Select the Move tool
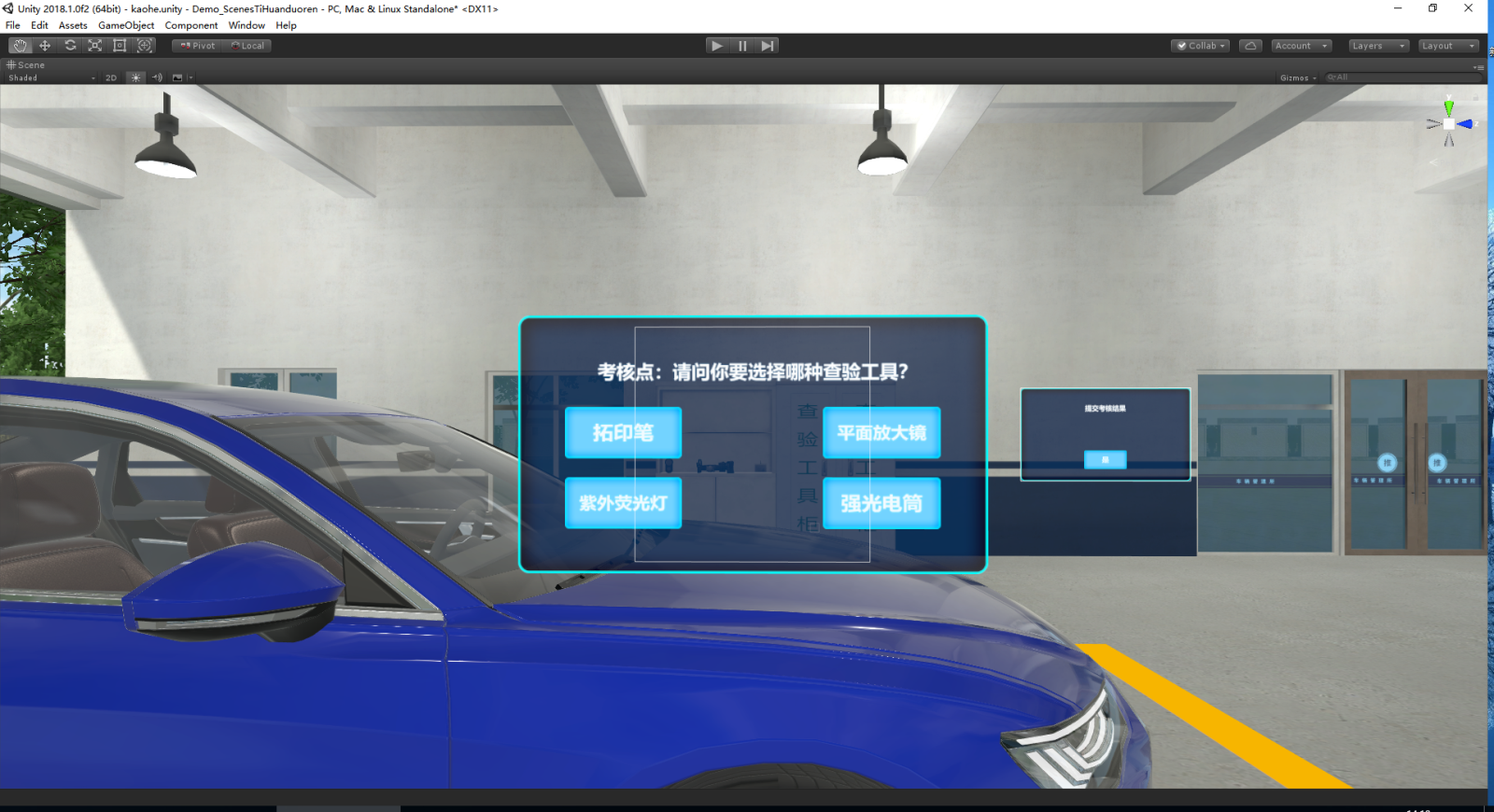 click(x=45, y=46)
